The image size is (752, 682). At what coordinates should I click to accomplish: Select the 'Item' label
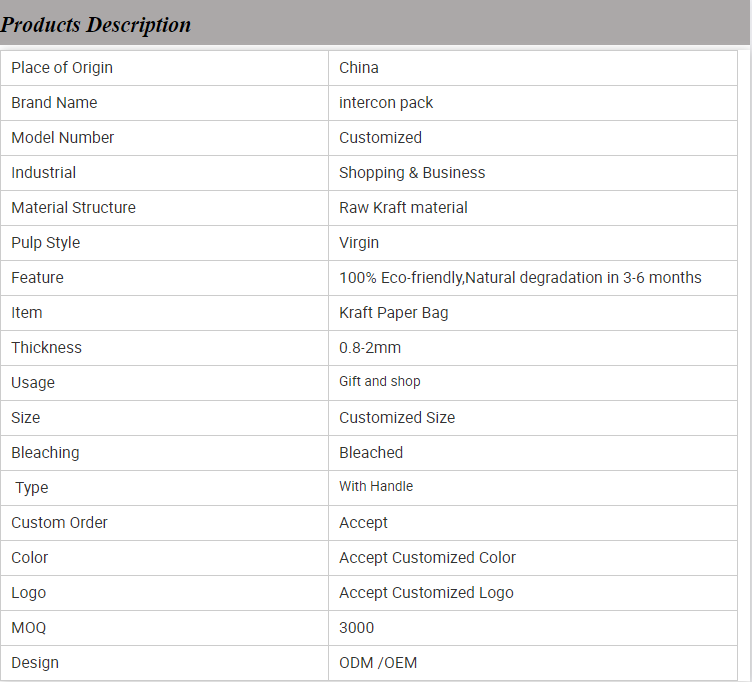pos(27,313)
